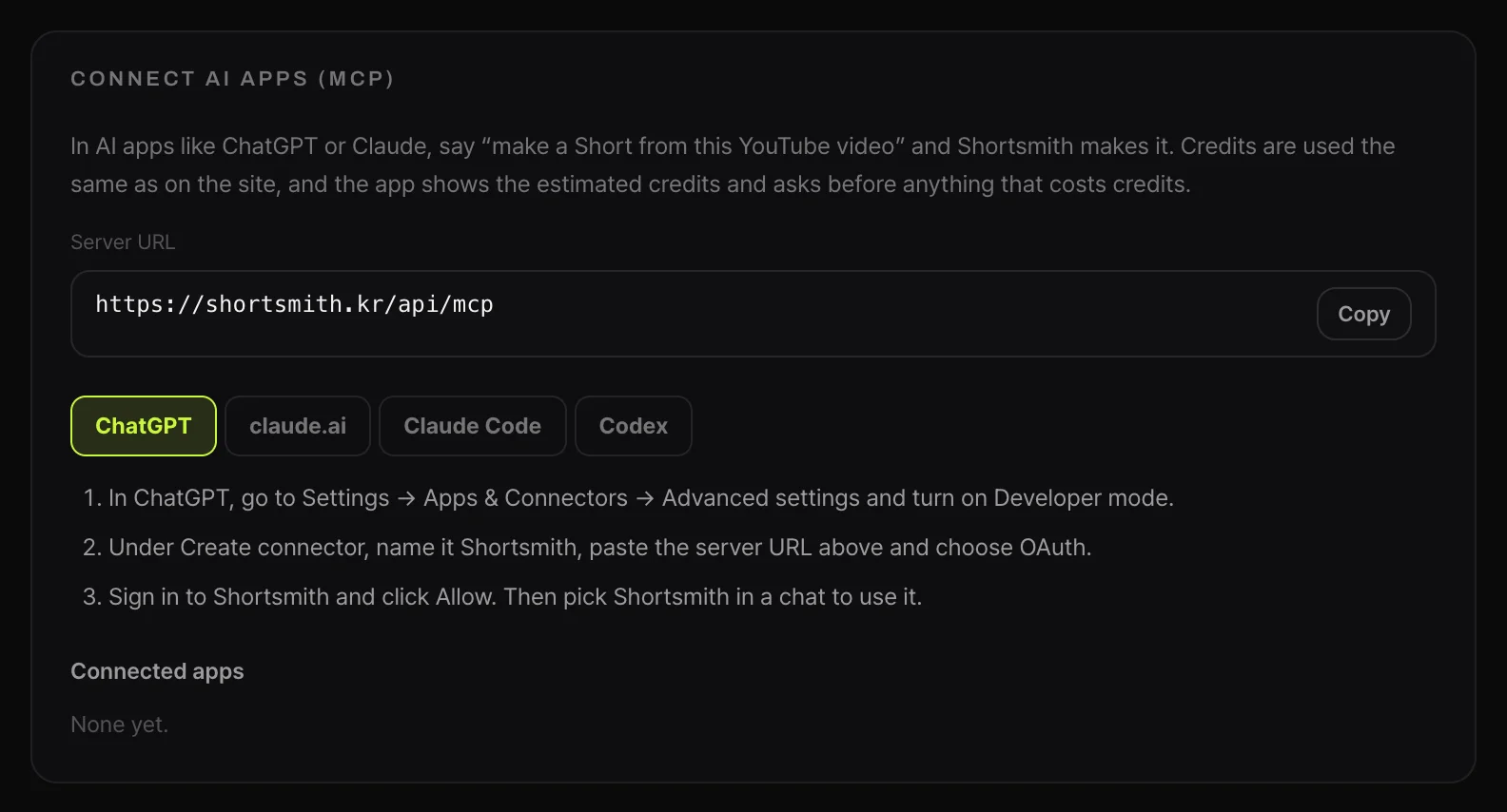This screenshot has height=812, width=1507.
Task: Copy the server URL
Action: point(1363,314)
